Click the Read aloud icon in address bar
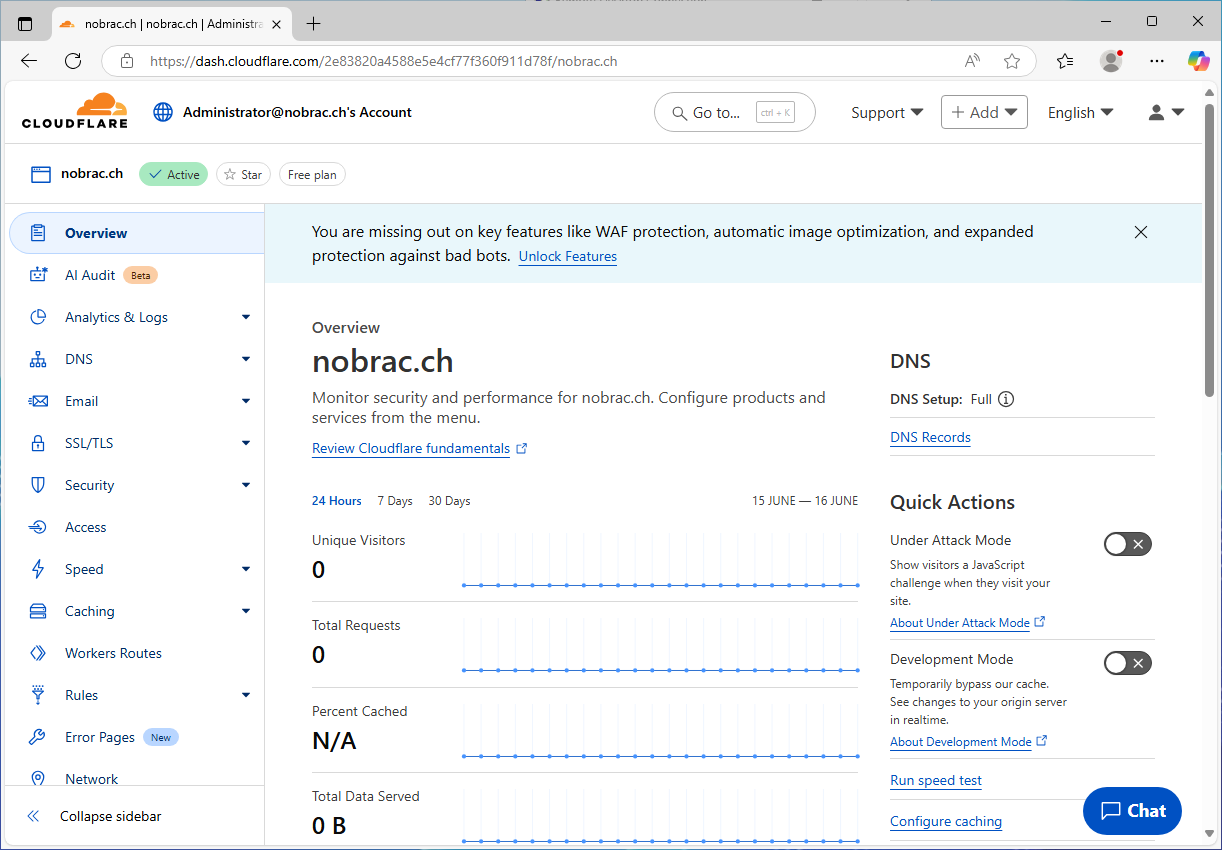The height and width of the screenshot is (850, 1222). click(x=972, y=61)
